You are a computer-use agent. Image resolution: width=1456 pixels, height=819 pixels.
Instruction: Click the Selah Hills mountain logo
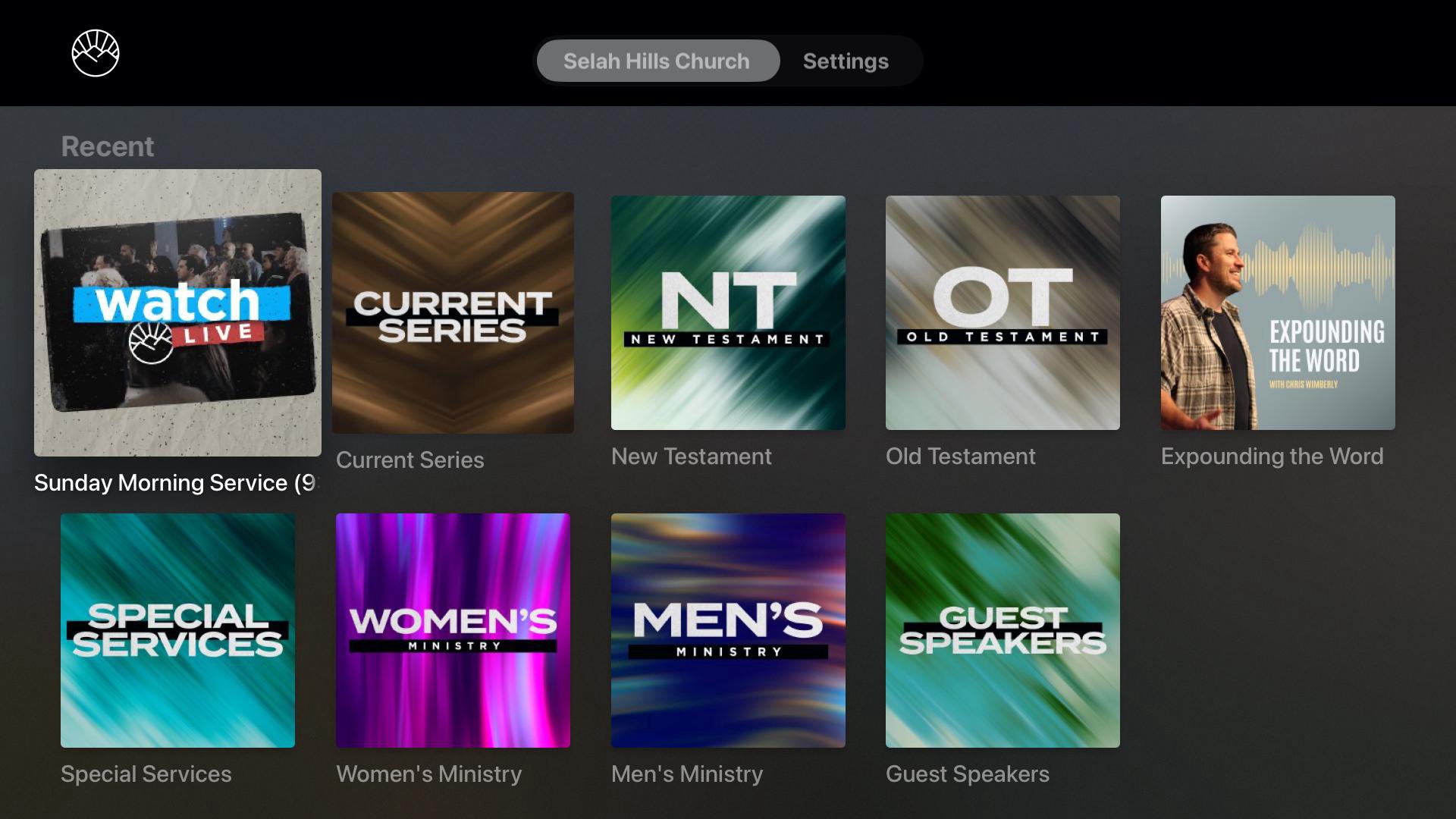(96, 53)
